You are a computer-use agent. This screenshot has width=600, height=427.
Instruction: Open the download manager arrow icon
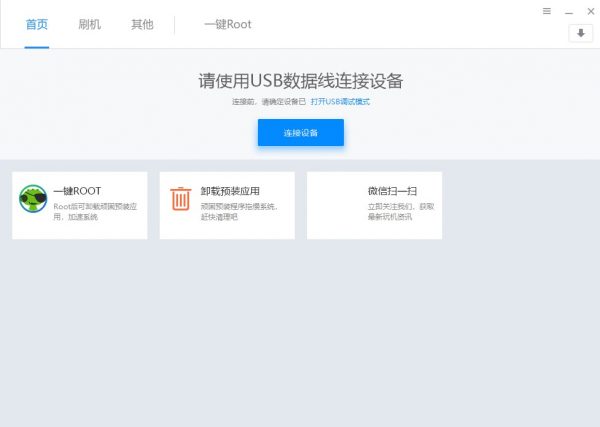581,33
